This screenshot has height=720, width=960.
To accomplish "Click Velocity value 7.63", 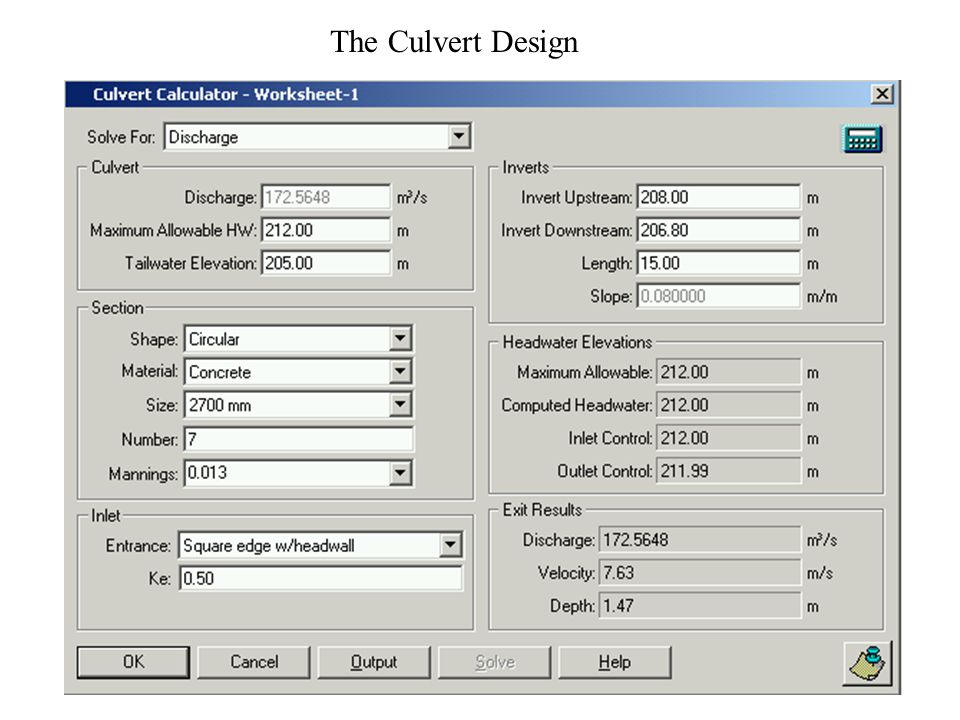I will point(700,573).
